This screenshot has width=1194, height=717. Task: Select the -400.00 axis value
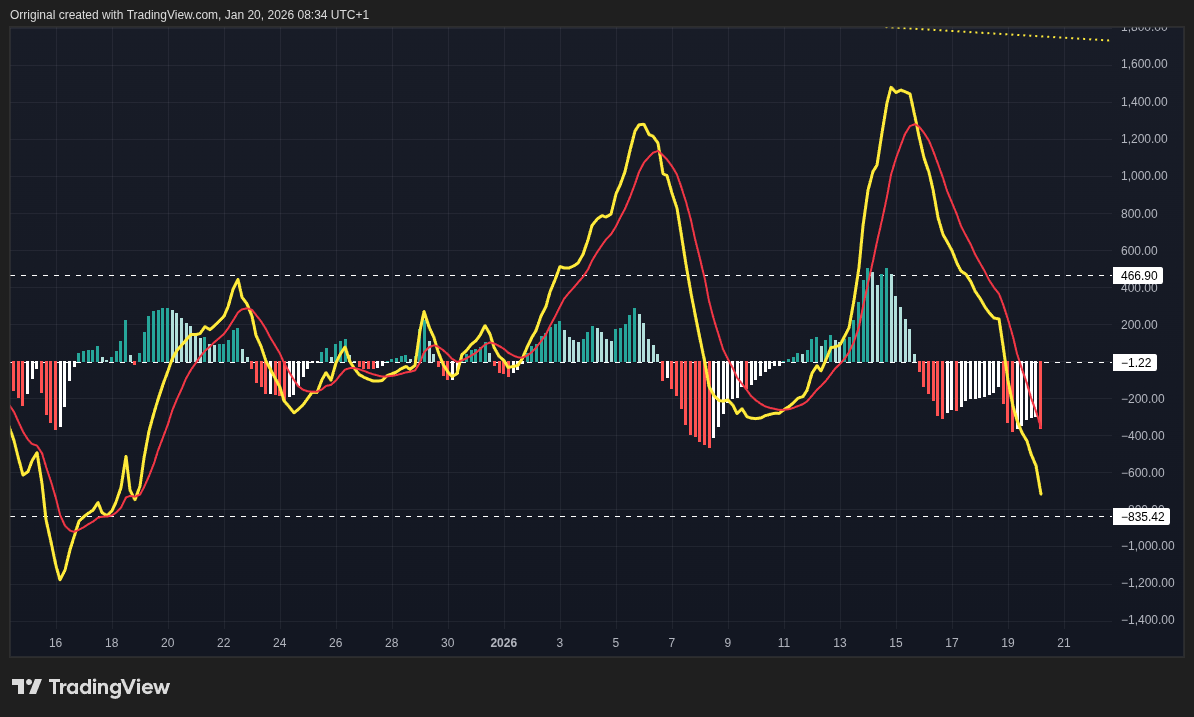point(1142,436)
